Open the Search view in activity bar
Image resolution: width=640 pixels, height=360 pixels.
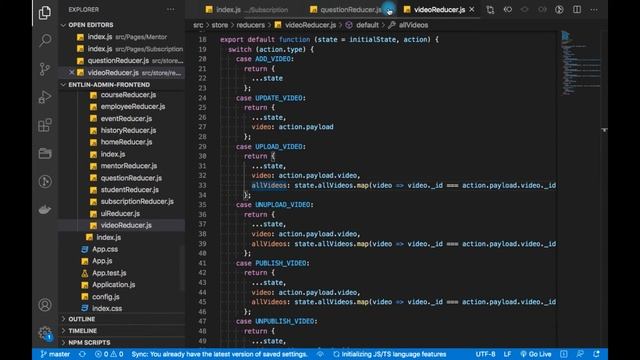[45, 40]
